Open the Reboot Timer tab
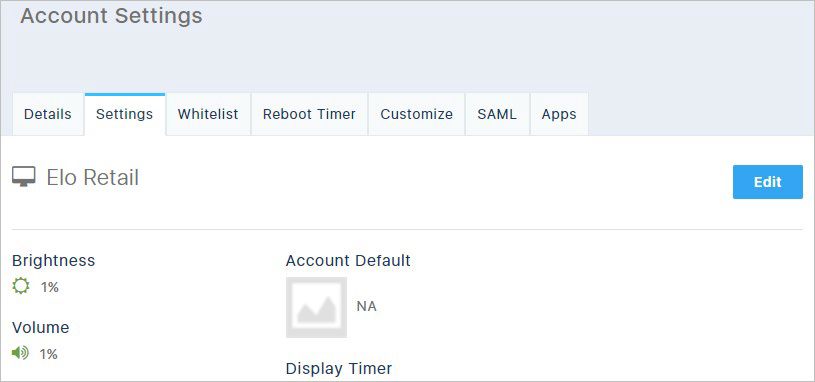The height and width of the screenshot is (382, 815). [309, 114]
